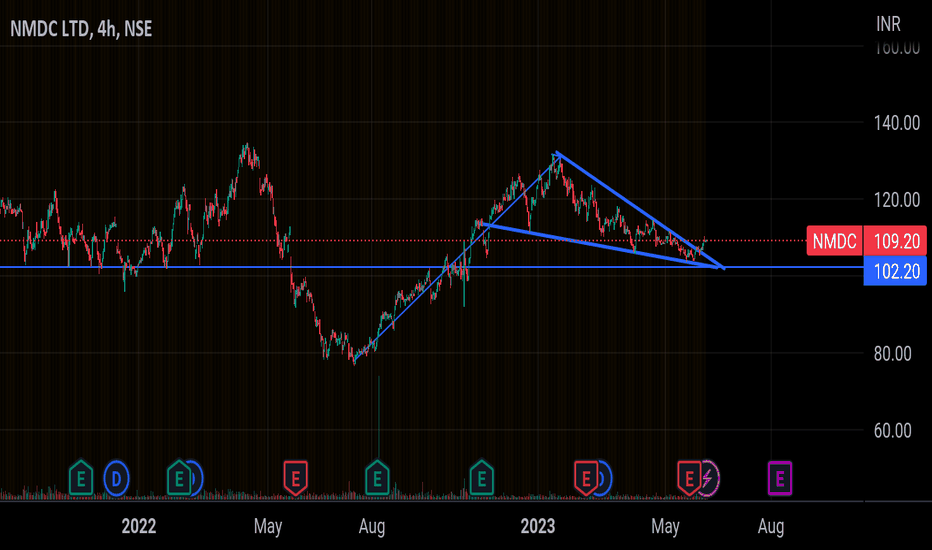Image resolution: width=932 pixels, height=550 pixels.
Task: Select the blue D marker hidden behind the green E
Action: [197, 478]
